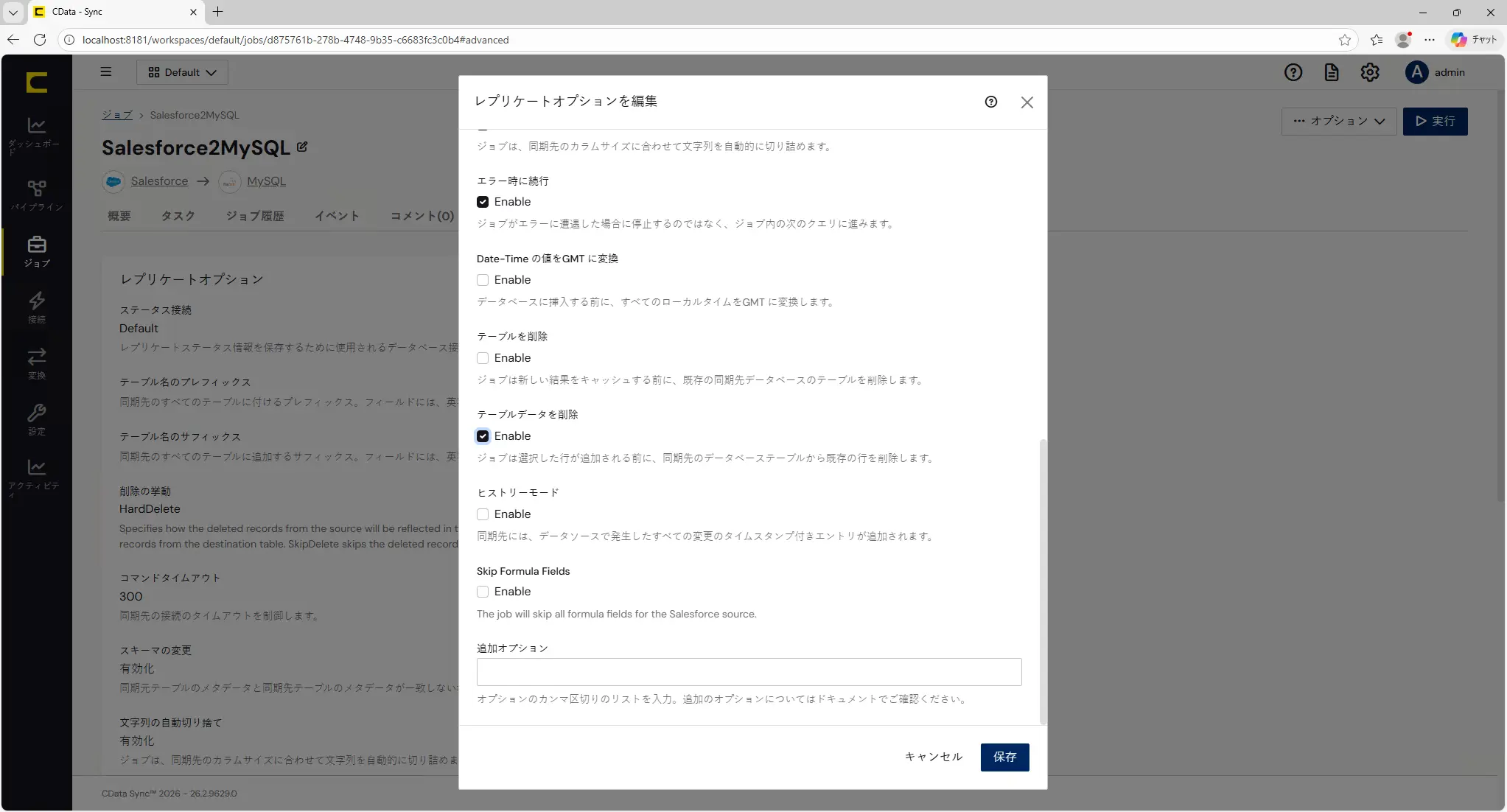Open the browser tab list chevron
1507x812 pixels.
coord(13,12)
